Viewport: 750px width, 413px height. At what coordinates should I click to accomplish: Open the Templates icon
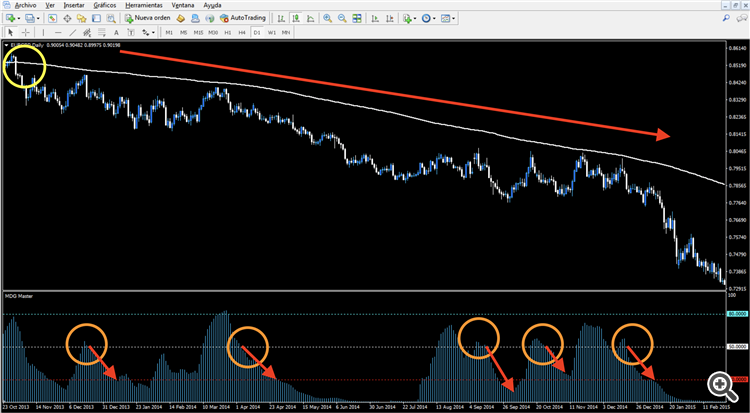[x=445, y=18]
